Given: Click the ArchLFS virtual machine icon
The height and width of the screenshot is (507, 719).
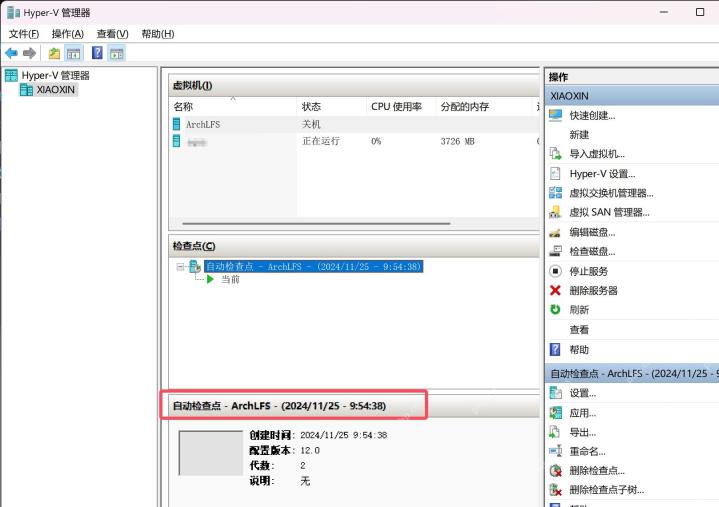Looking at the screenshot, I should (177, 124).
